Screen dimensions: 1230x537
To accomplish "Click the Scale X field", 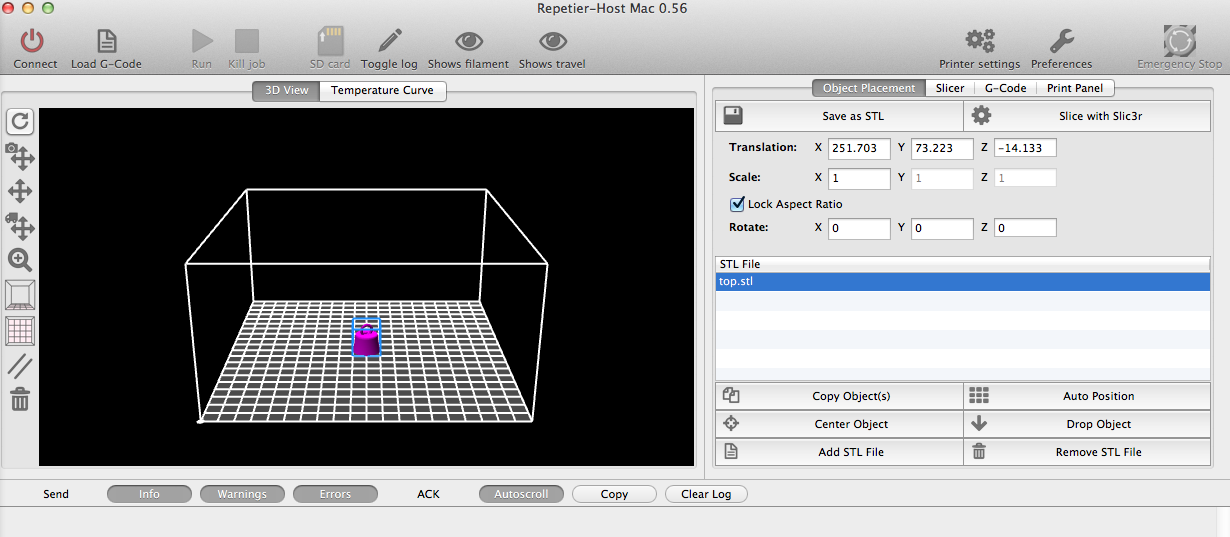I will coord(859,178).
